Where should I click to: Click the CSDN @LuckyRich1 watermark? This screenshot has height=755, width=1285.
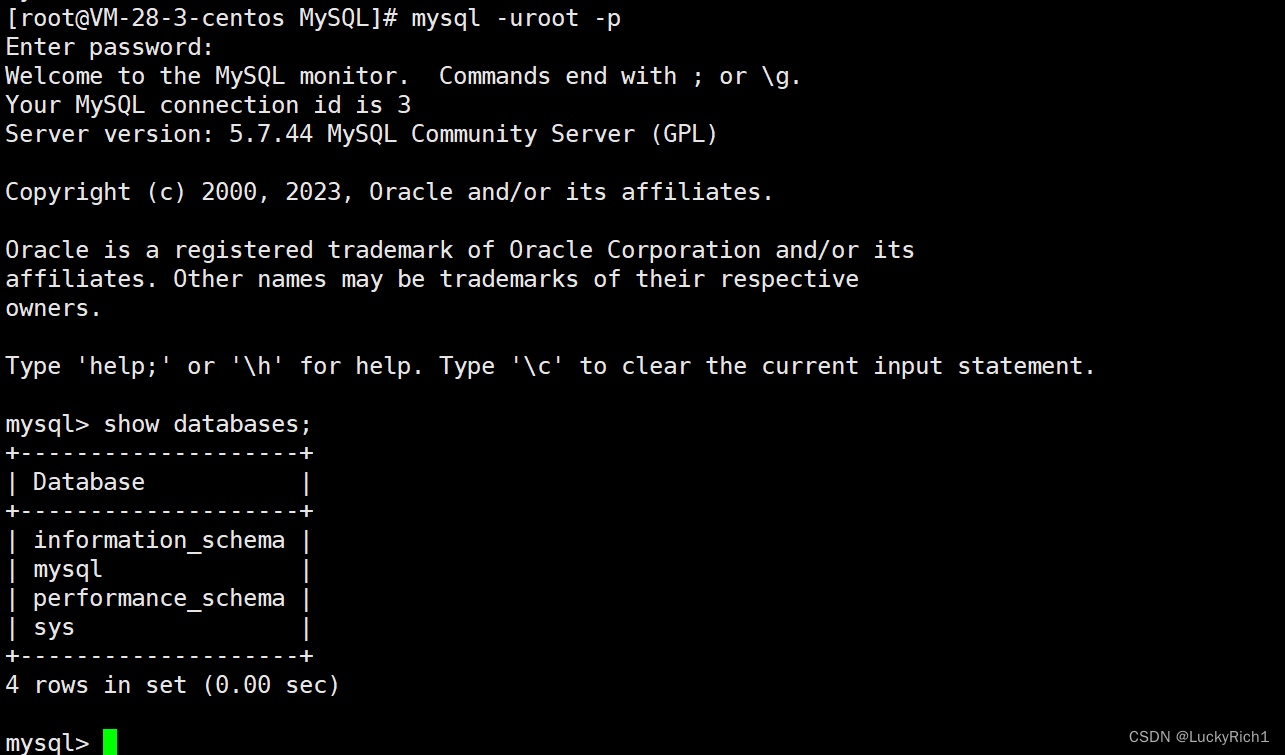[1198, 737]
